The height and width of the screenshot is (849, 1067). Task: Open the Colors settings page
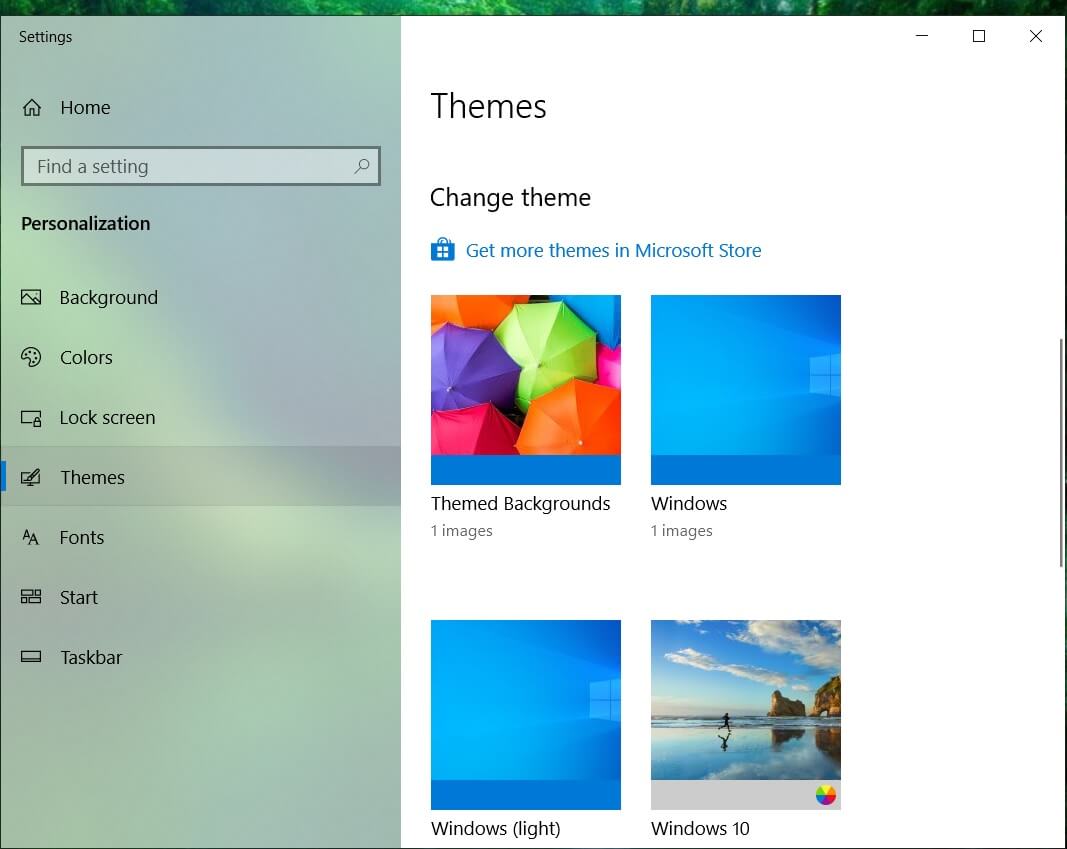coord(201,357)
